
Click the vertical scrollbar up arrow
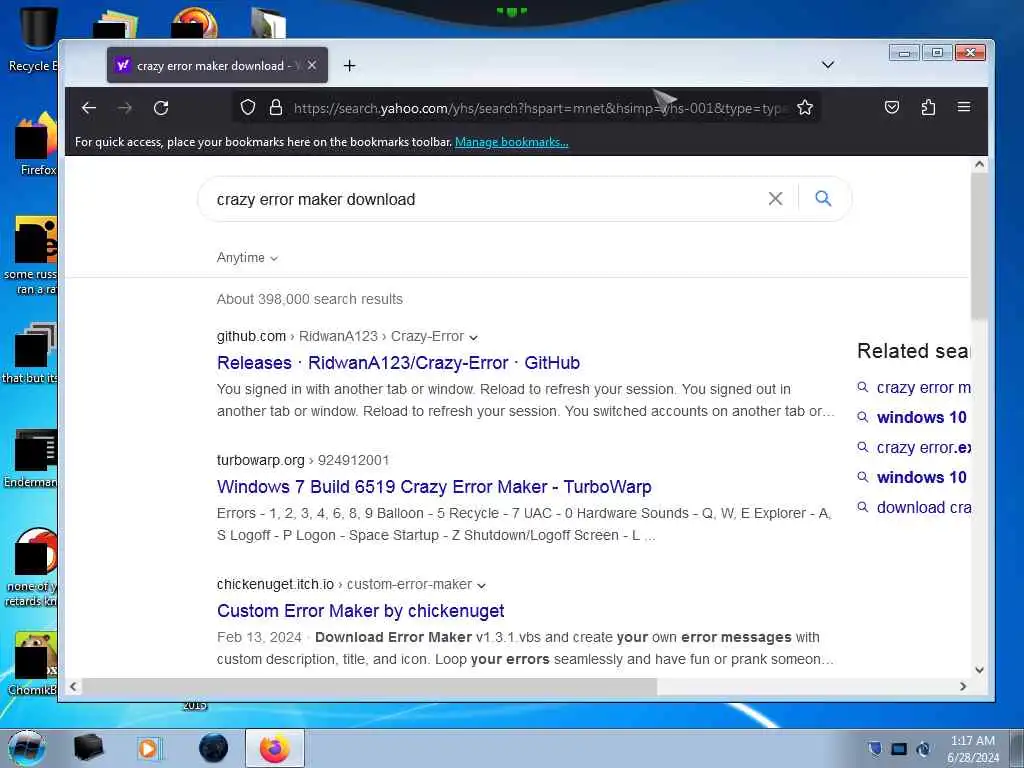[x=979, y=165]
